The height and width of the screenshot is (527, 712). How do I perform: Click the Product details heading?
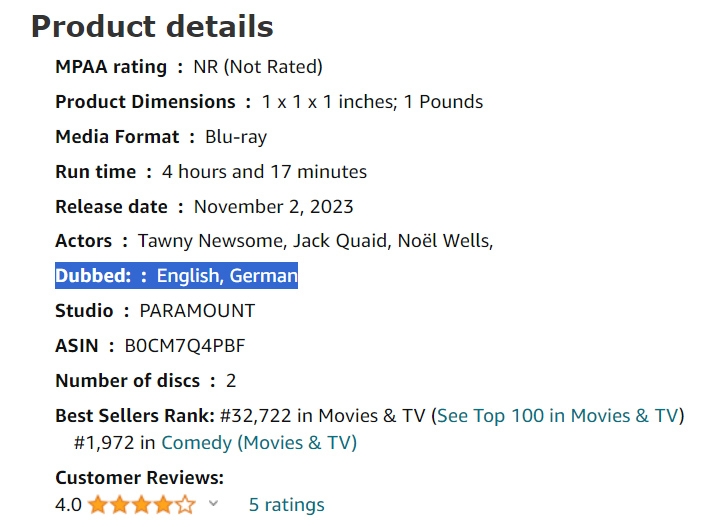pos(152,26)
